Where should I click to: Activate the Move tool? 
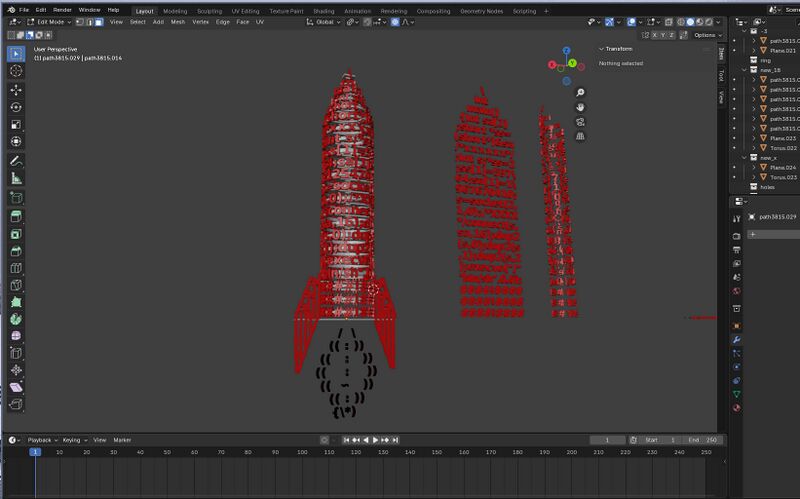(x=16, y=89)
